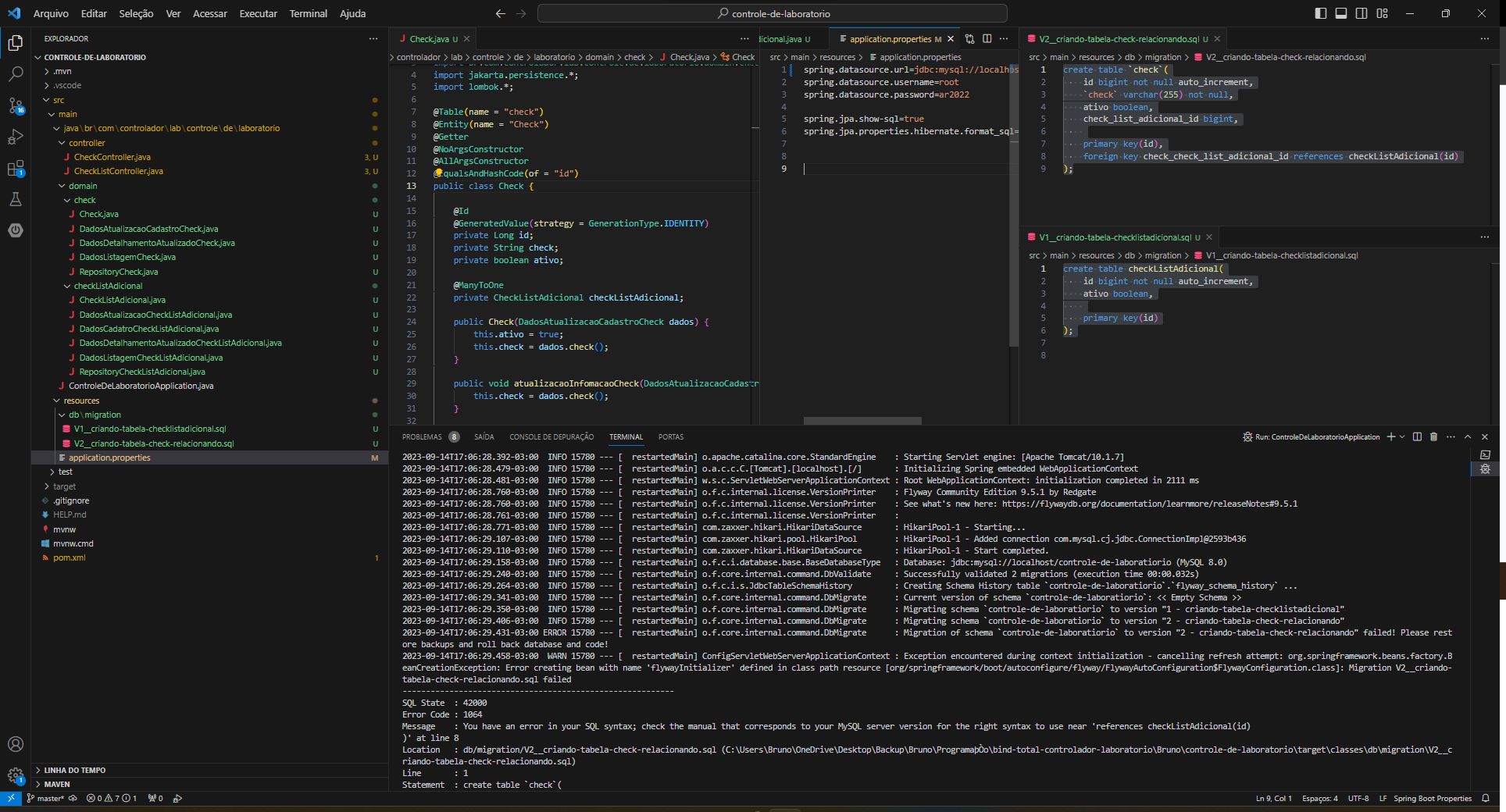Open the Accounts menu in activity bar

pyautogui.click(x=15, y=744)
